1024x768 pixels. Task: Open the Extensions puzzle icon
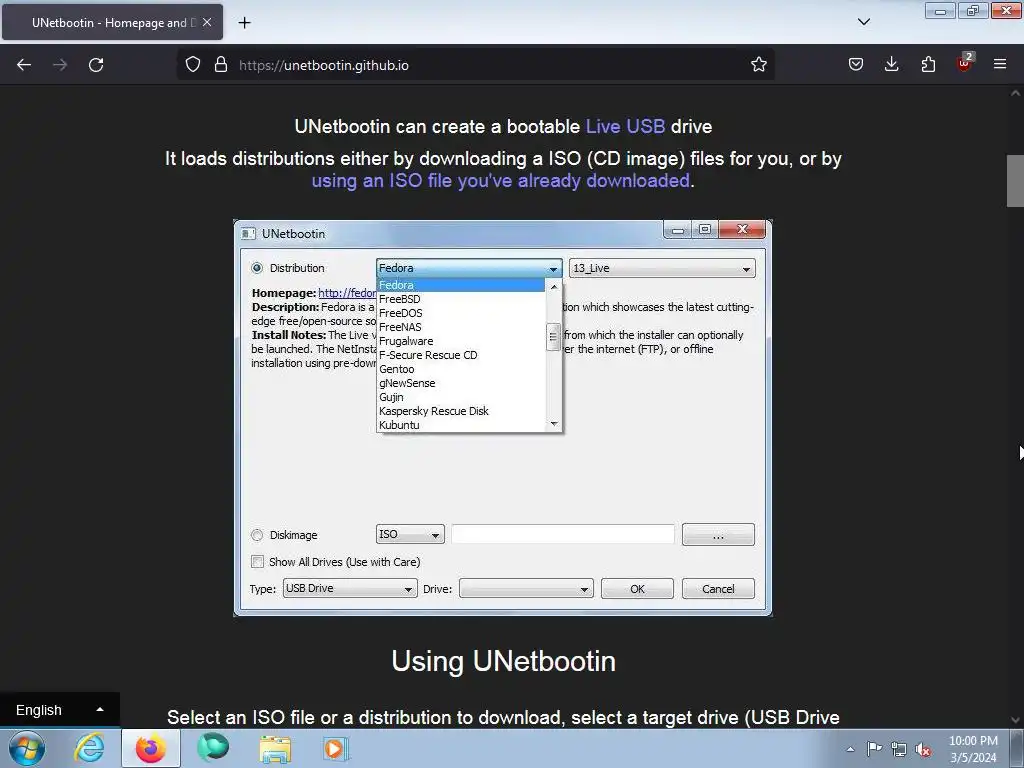(928, 64)
